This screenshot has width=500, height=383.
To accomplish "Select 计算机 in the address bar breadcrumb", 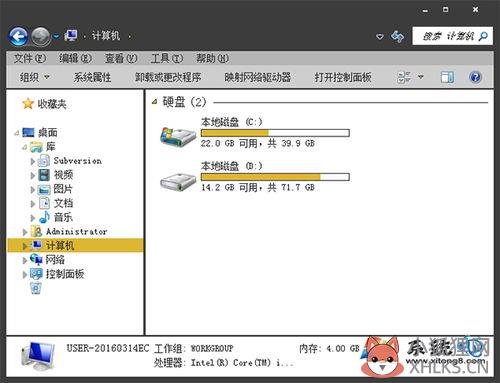I will (x=106, y=35).
